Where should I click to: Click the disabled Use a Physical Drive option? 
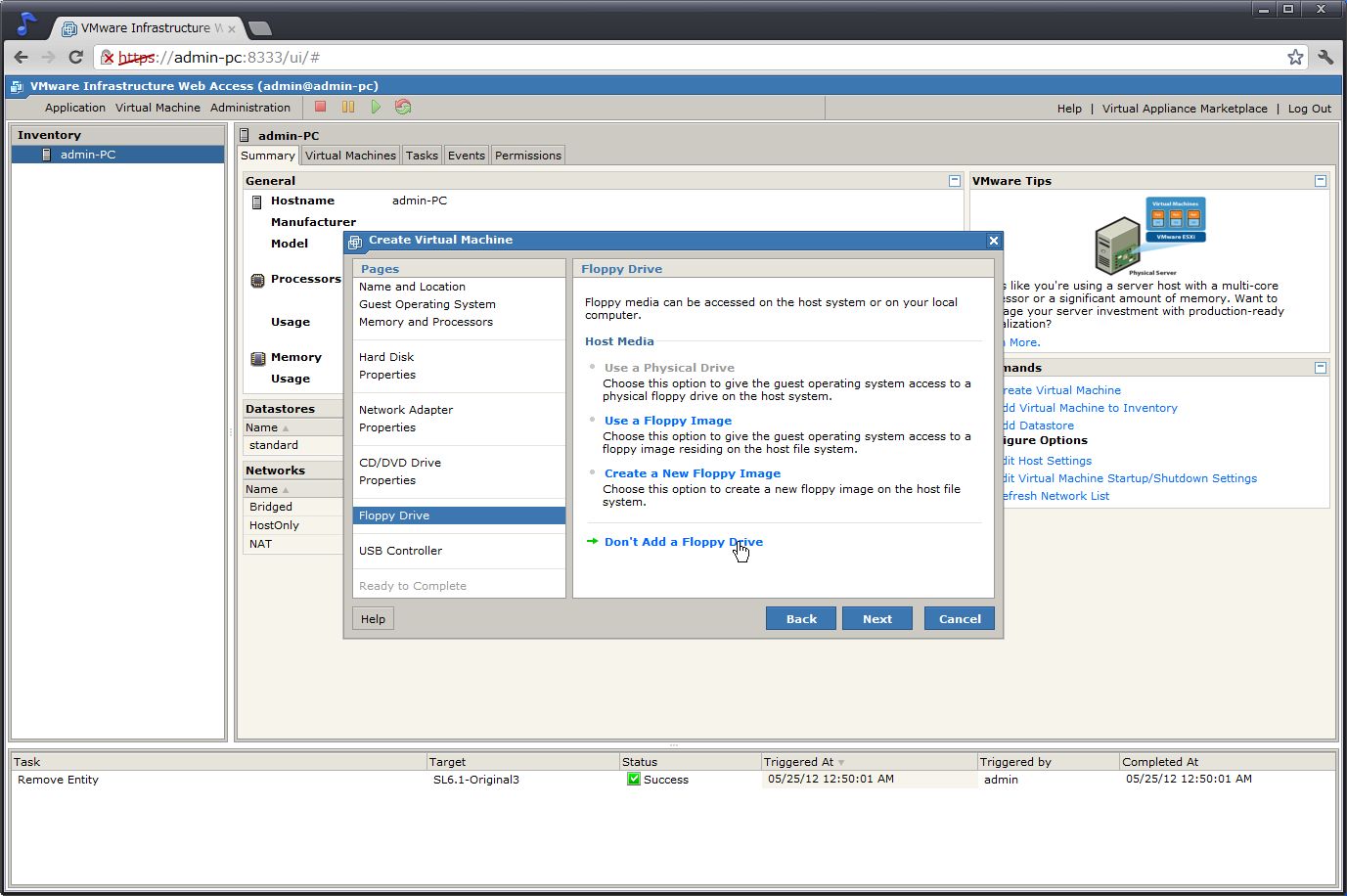coord(669,368)
